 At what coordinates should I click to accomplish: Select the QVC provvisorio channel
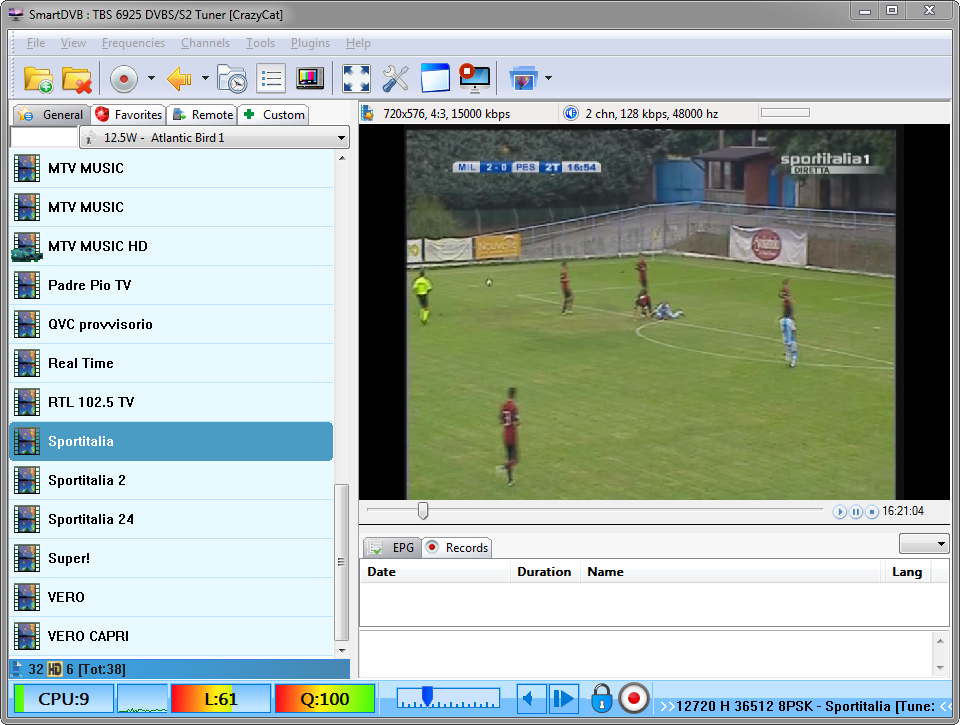171,325
